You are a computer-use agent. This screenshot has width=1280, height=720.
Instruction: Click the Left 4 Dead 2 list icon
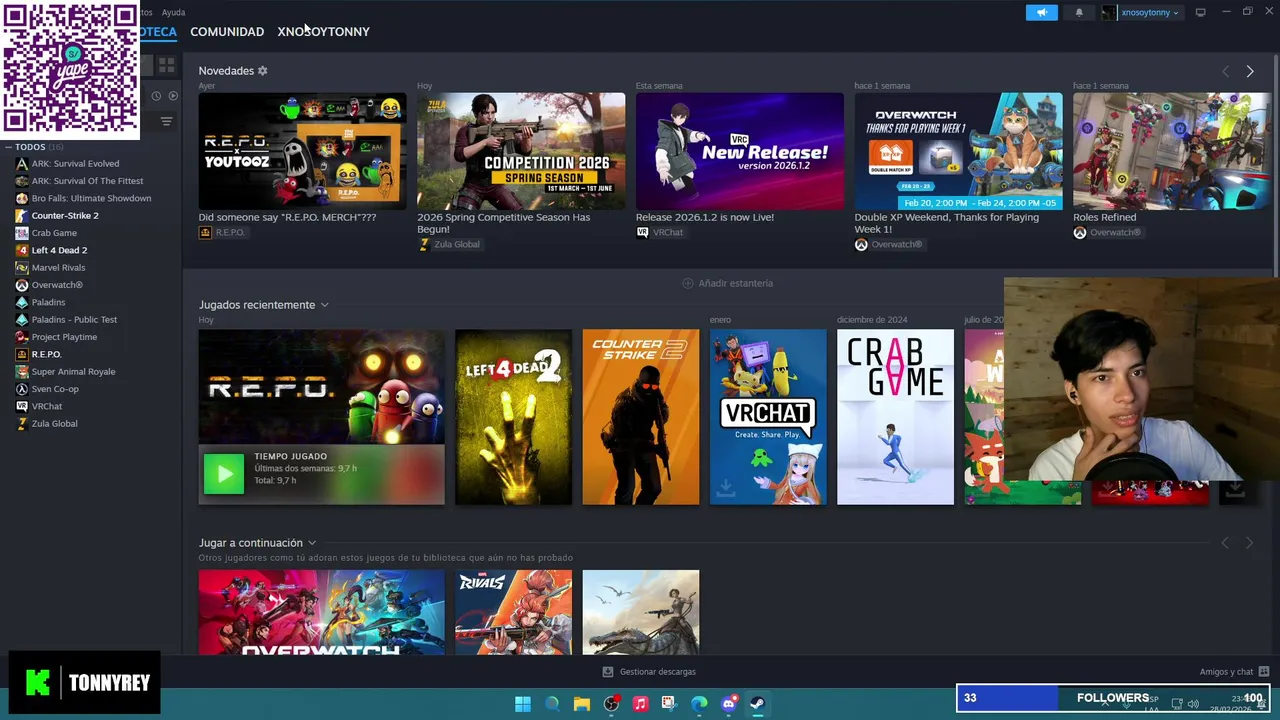[x=22, y=250]
